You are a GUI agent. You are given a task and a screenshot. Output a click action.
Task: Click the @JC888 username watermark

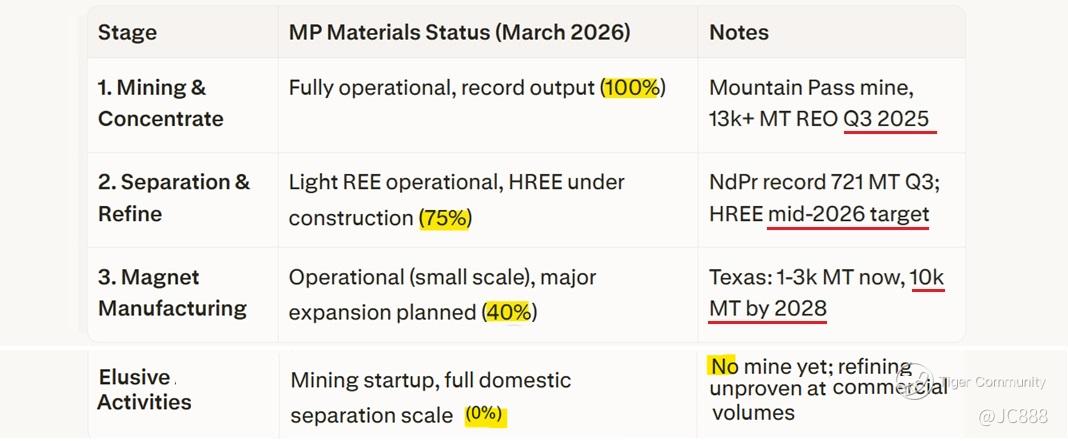pos(1013,416)
